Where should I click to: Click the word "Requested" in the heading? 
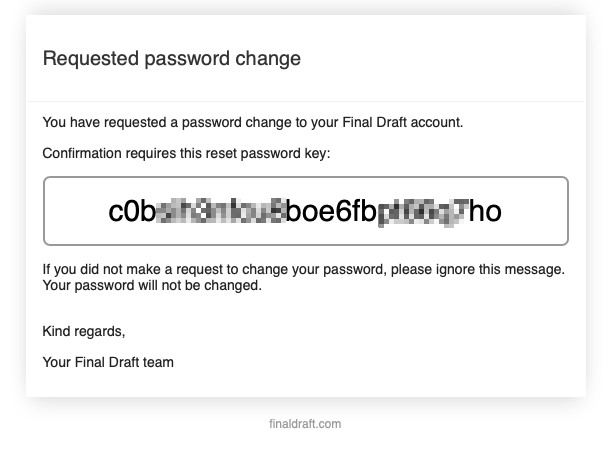(x=91, y=59)
